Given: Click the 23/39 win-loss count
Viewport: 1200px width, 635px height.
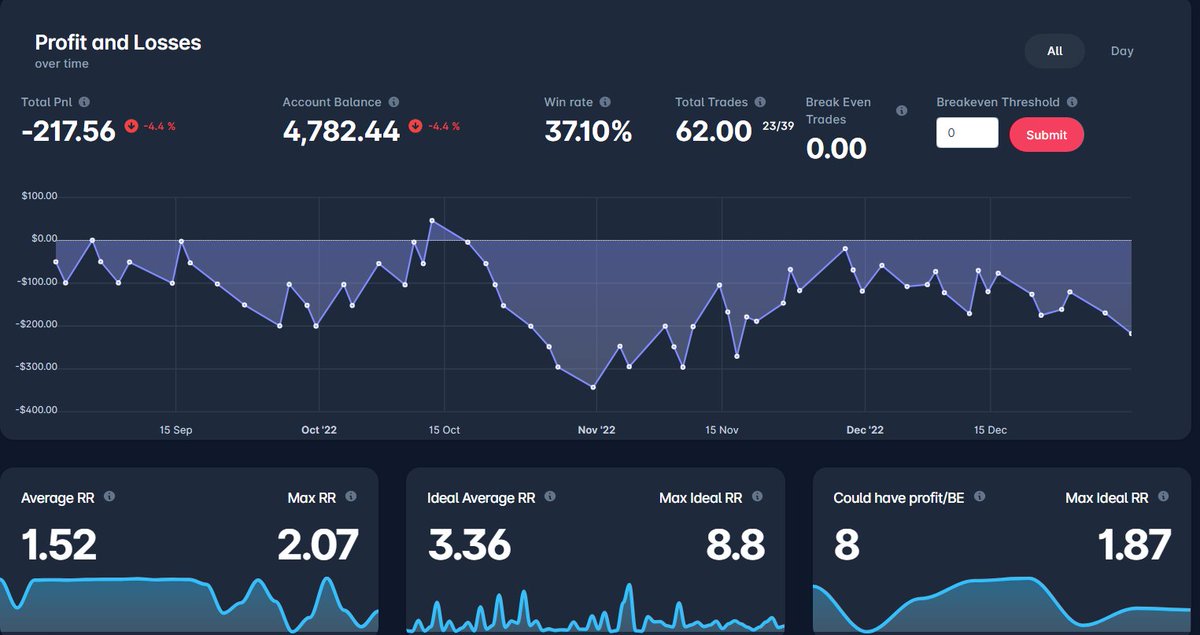Looking at the screenshot, I should (x=778, y=126).
